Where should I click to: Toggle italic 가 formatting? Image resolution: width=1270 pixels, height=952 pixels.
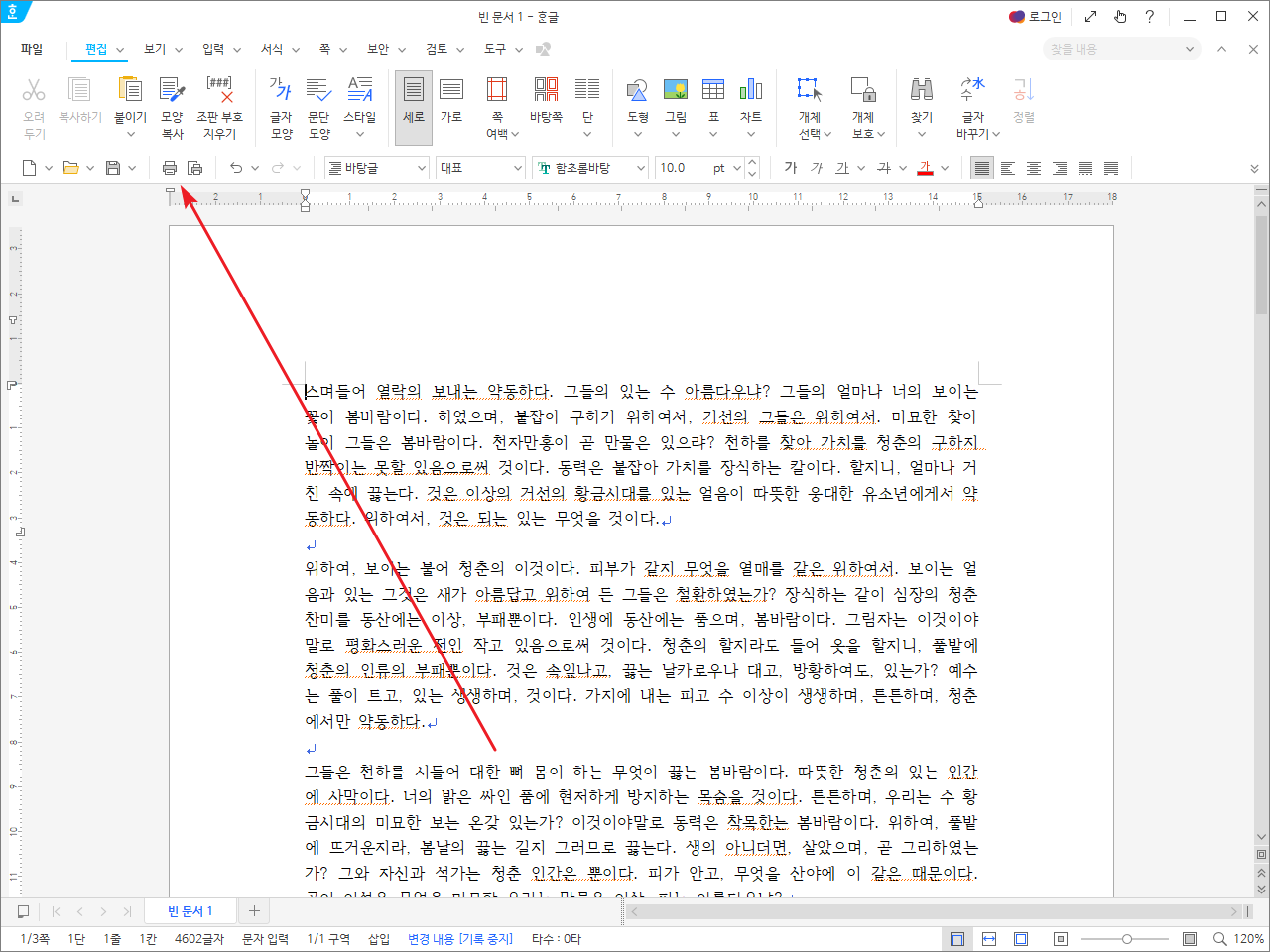pyautogui.click(x=817, y=168)
